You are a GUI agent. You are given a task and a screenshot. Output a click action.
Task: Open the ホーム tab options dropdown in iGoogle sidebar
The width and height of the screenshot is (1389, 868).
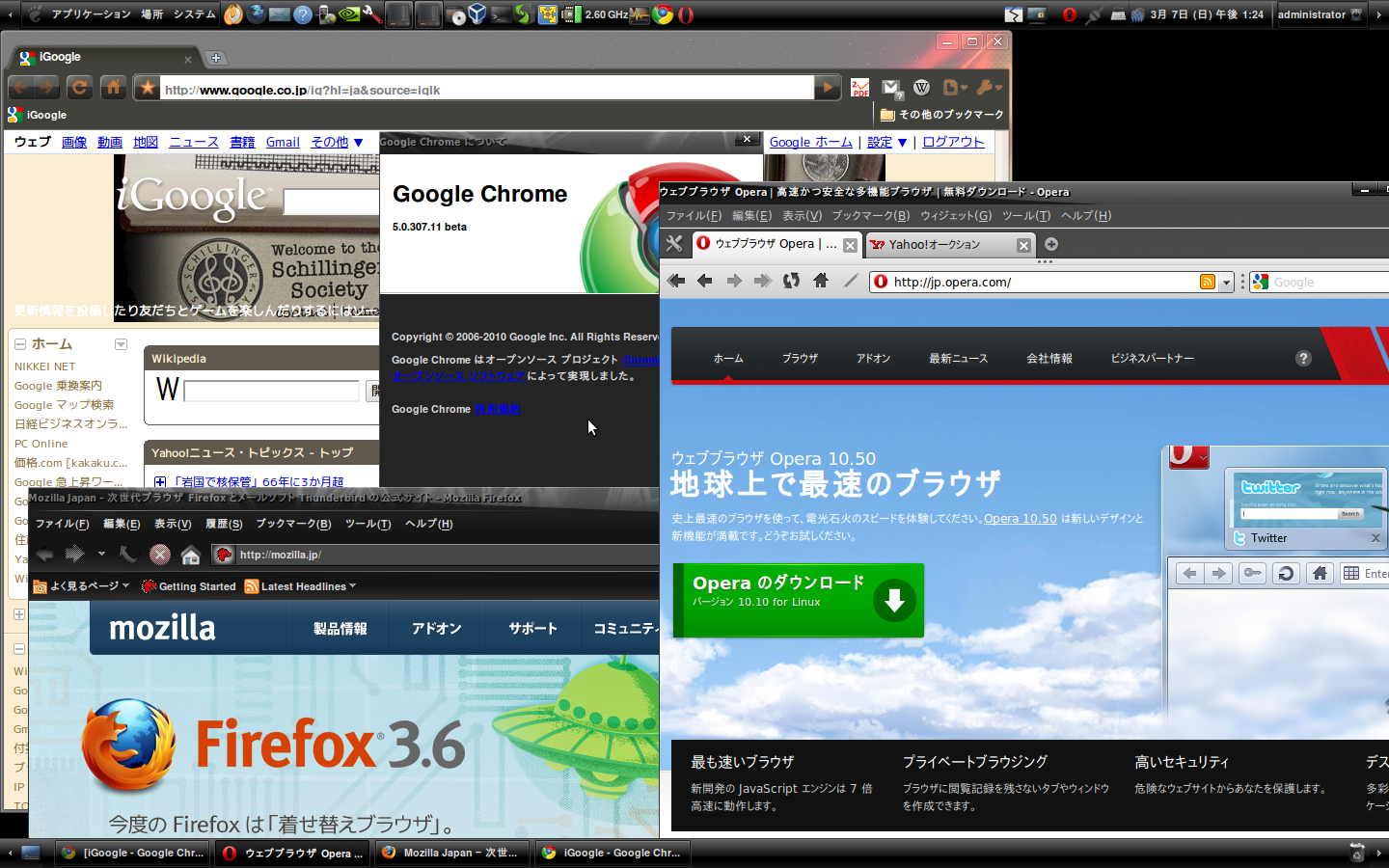click(x=121, y=344)
